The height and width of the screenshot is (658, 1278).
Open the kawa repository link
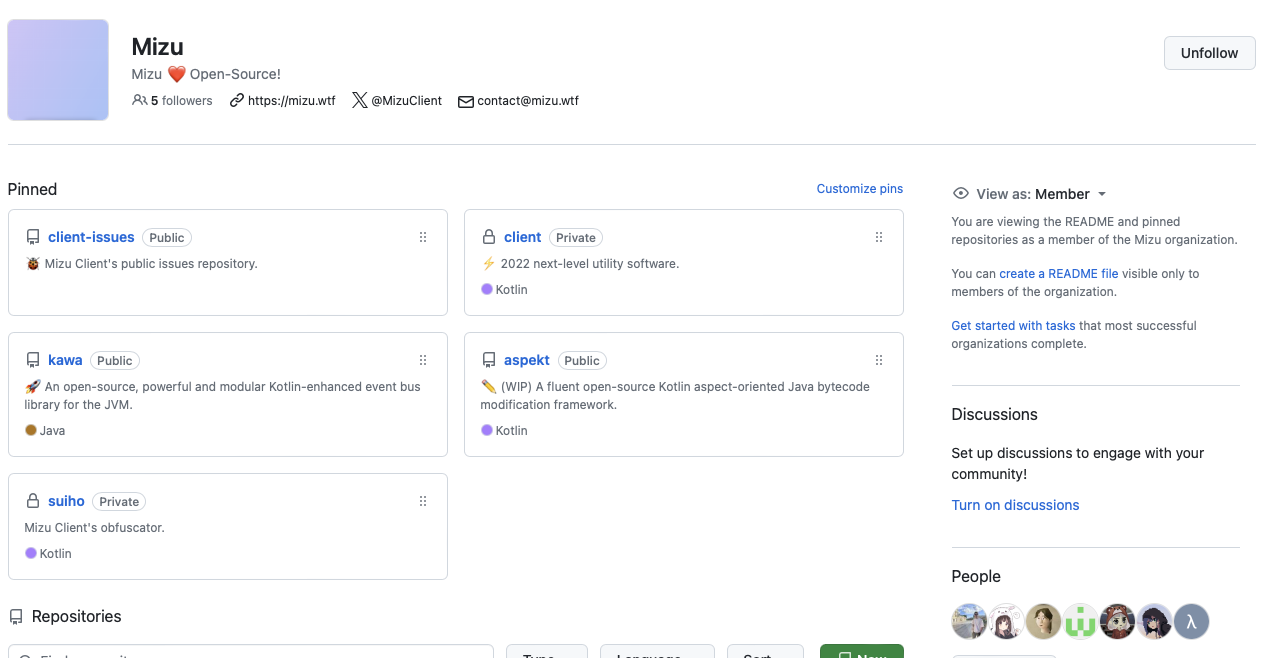click(x=65, y=361)
